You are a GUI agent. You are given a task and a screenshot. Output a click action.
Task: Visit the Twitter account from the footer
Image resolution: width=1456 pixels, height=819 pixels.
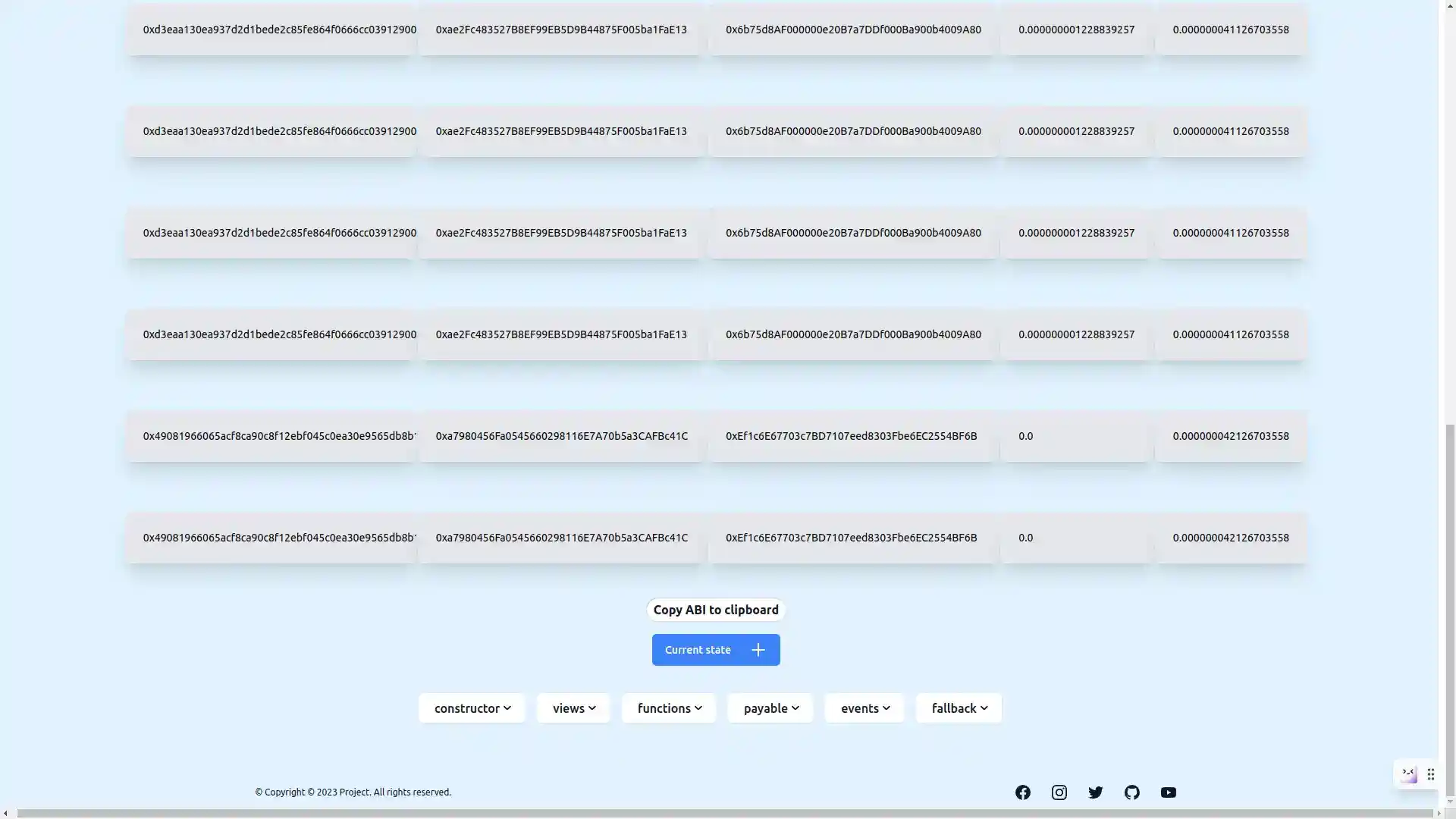1095,792
